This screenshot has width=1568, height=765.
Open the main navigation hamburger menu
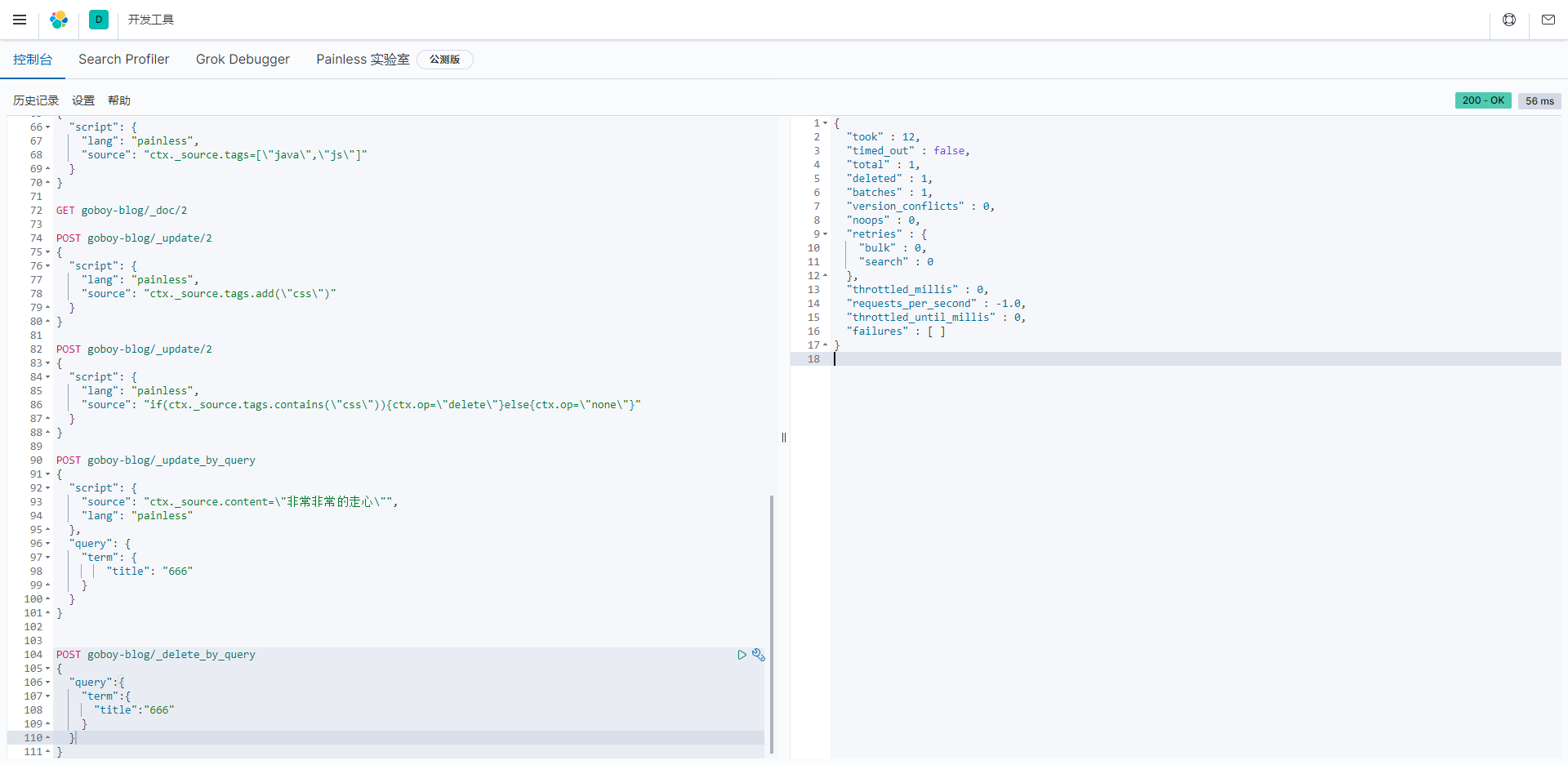click(x=20, y=20)
